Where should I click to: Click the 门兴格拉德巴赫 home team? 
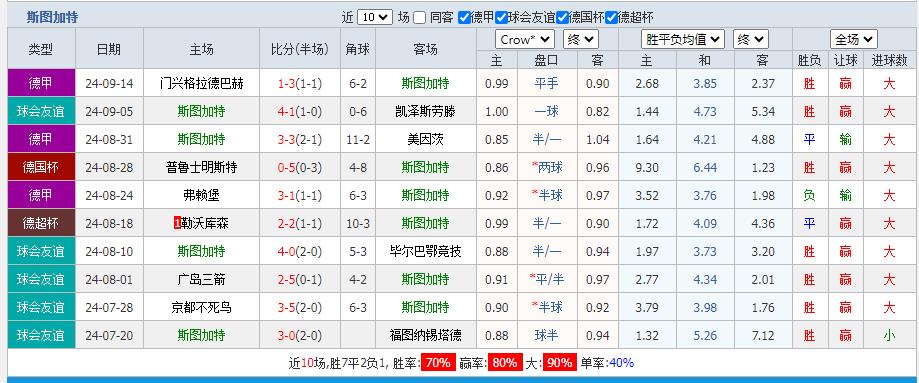pyautogui.click(x=201, y=83)
